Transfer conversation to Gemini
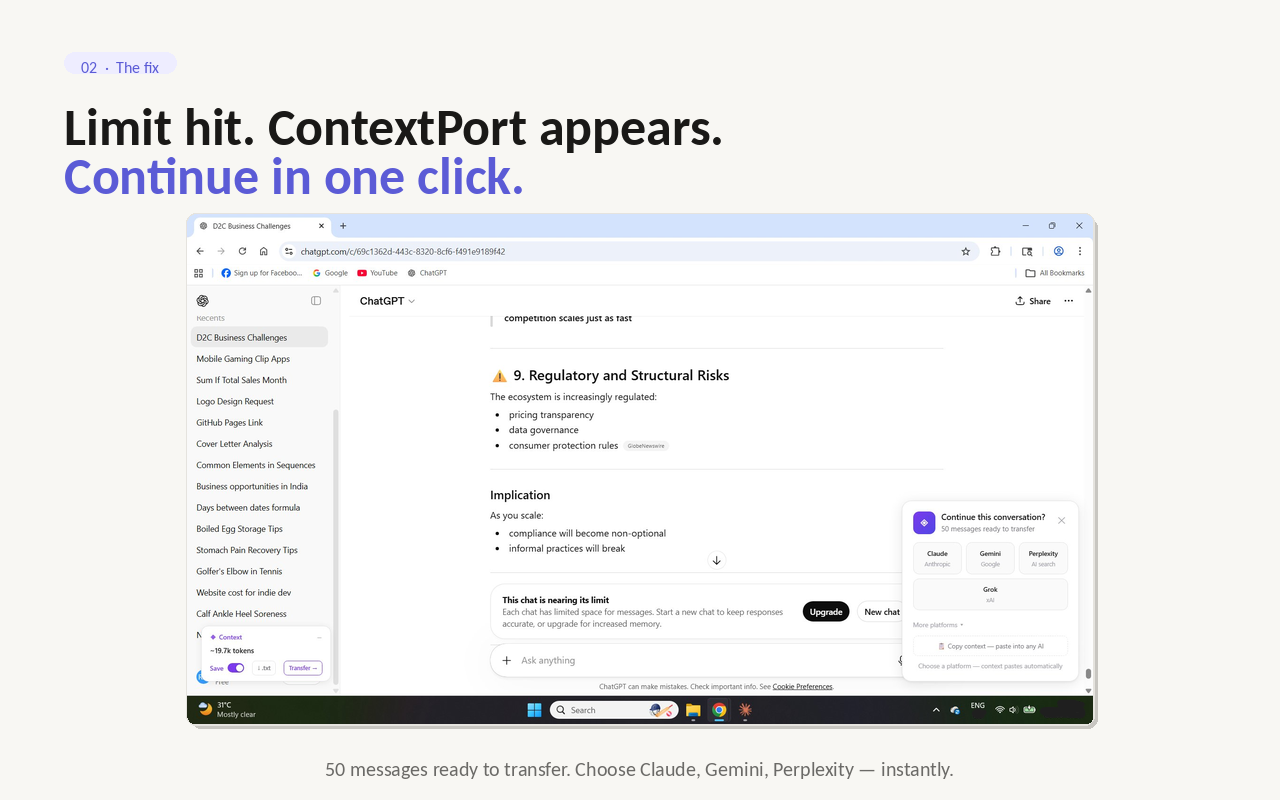1280x800 pixels. point(990,558)
